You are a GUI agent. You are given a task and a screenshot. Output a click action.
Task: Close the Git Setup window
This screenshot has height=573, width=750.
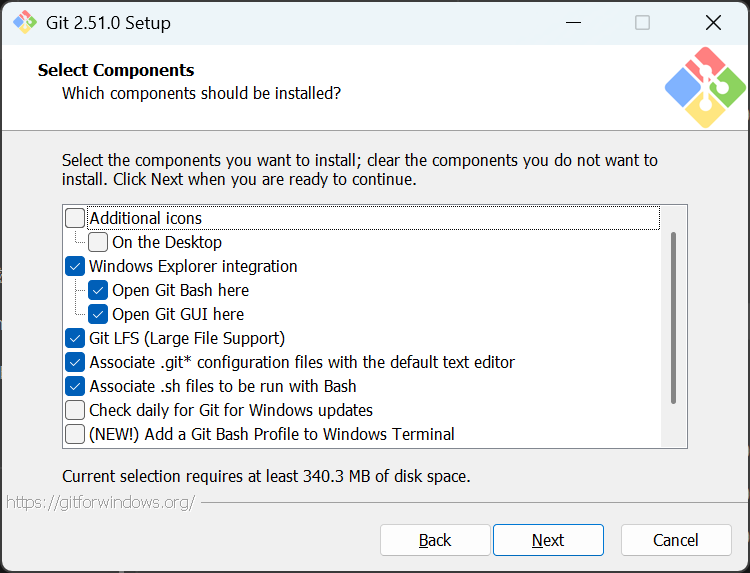click(x=713, y=22)
